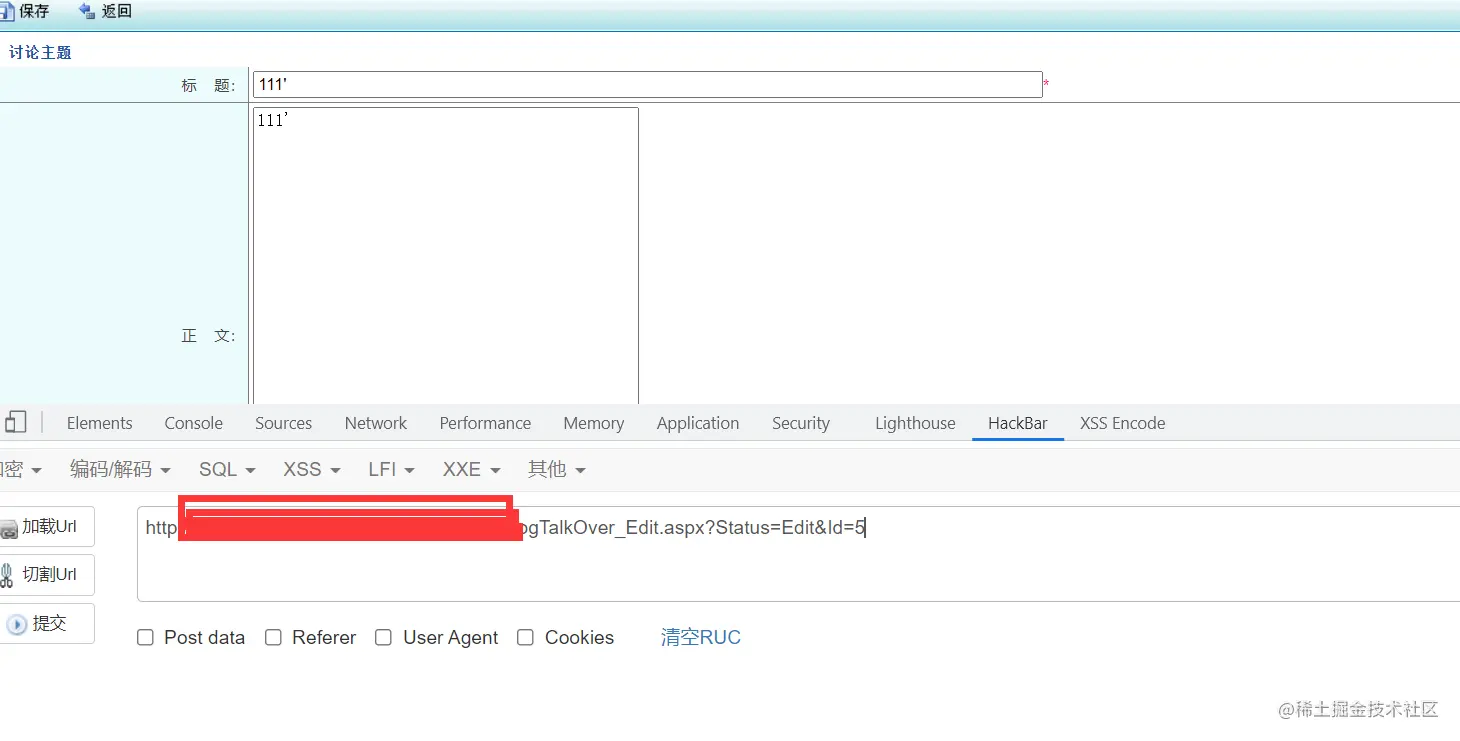1460x741 pixels.
Task: Click the 清空RUC link
Action: pos(700,637)
